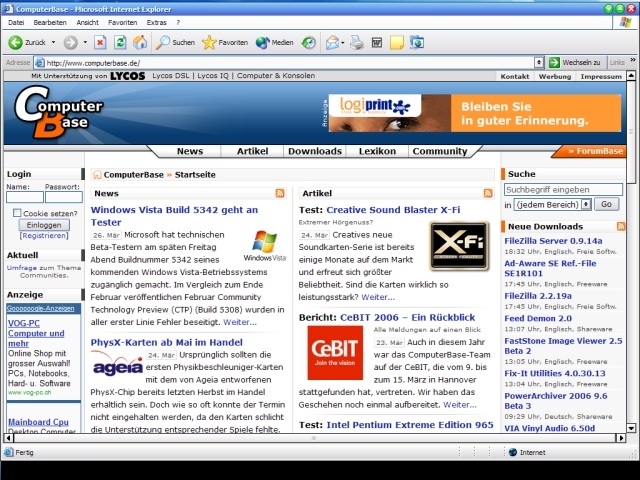640x480 pixels.
Task: Switch to the Artikel site tab
Action: [x=252, y=151]
